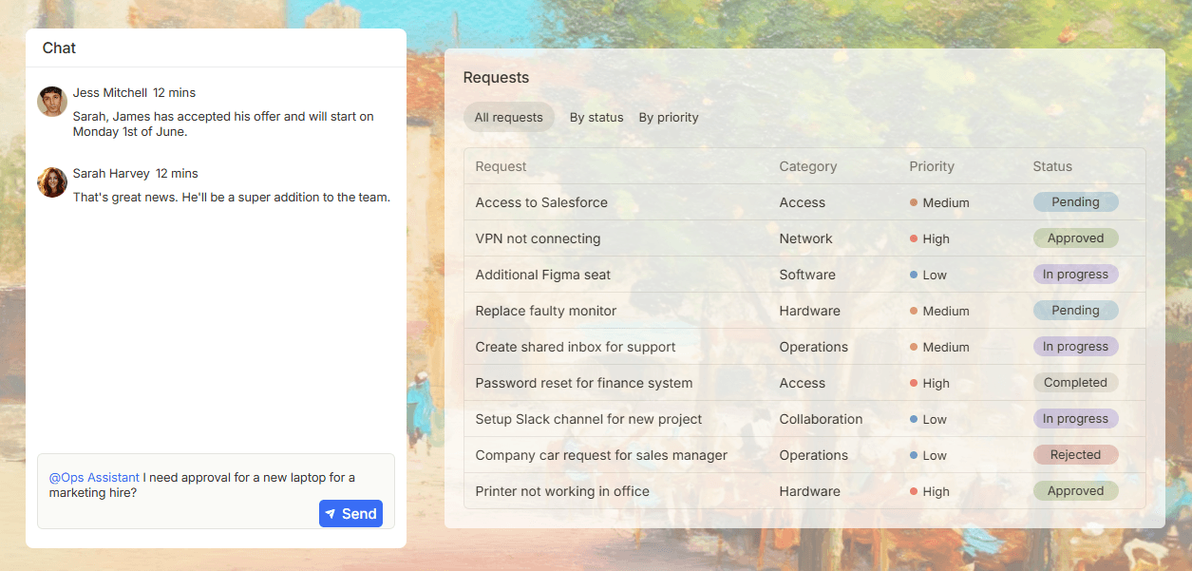
Task: Open the Replace faulty monitor request
Action: [804, 310]
